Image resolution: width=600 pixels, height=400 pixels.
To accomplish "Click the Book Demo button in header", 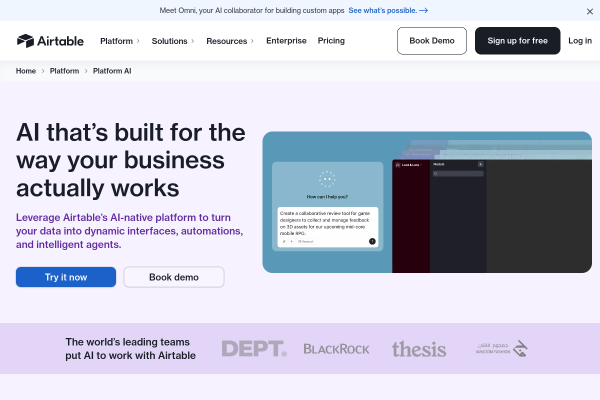I will [x=432, y=41].
